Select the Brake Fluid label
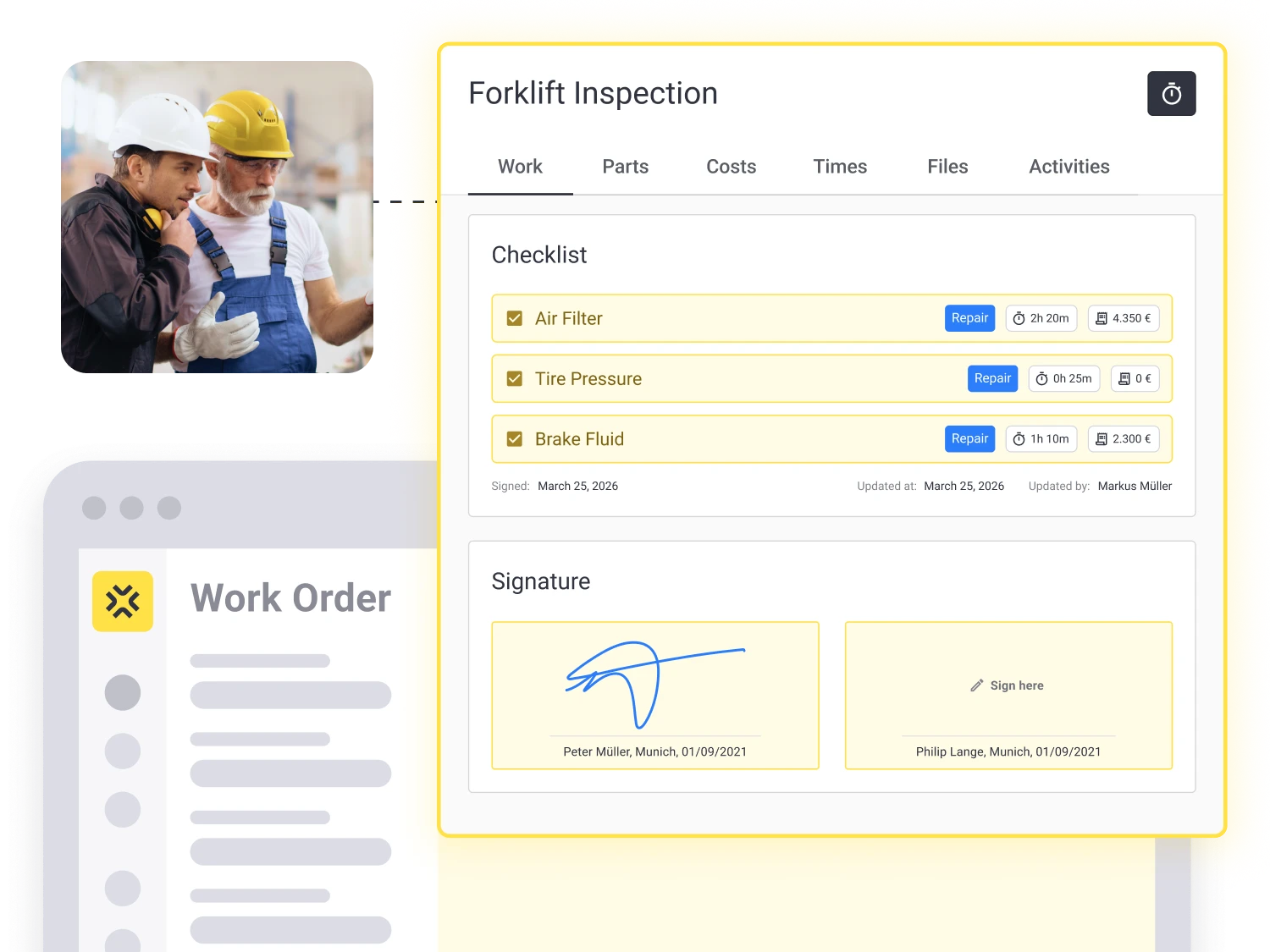 [x=579, y=439]
